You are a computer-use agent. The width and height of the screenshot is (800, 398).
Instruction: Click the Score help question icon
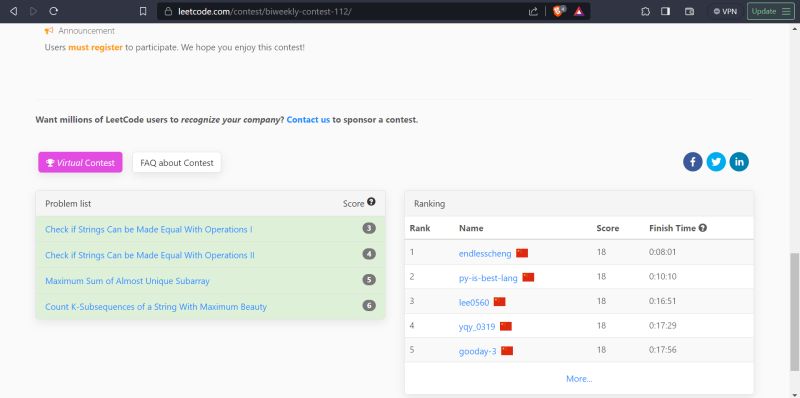tap(371, 202)
